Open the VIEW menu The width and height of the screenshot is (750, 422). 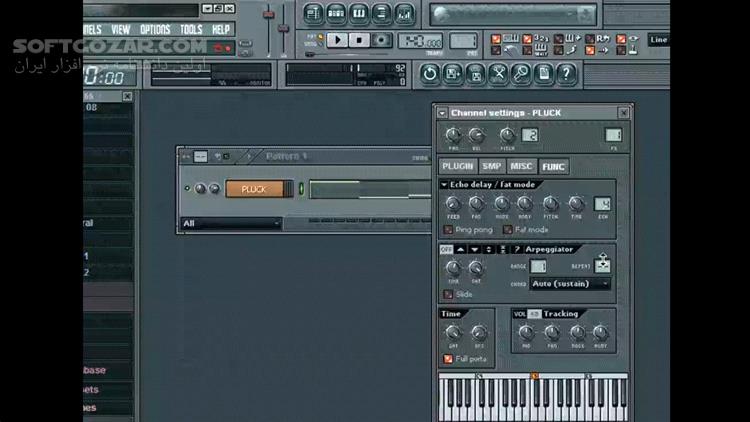point(121,30)
